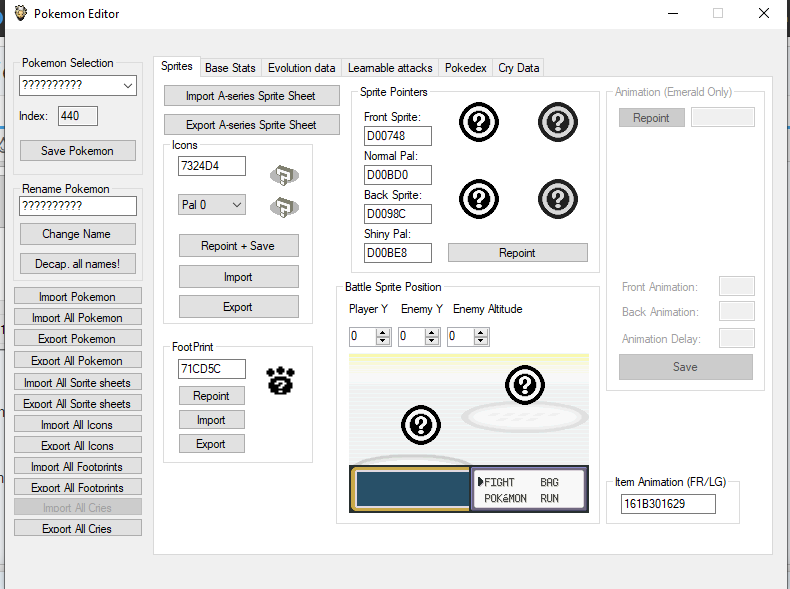Click enemy sprite in battle preview
The image size is (790, 589).
(524, 385)
